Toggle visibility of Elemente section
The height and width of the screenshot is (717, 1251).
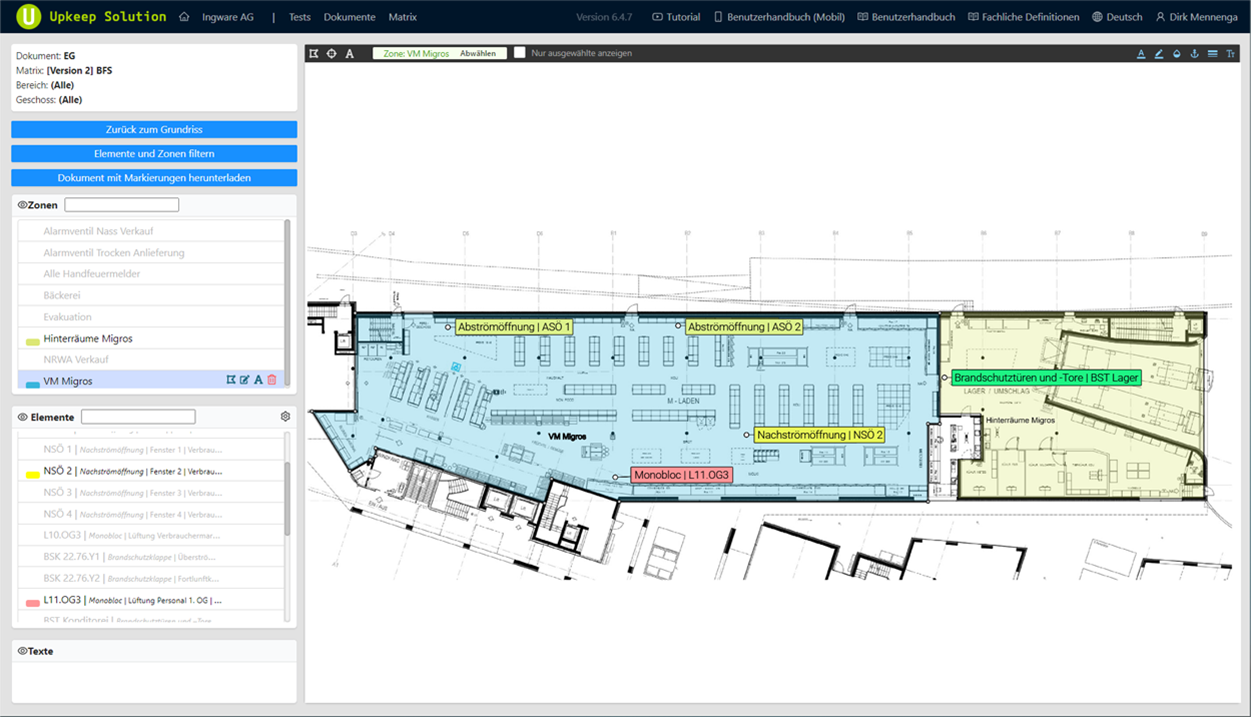pyautogui.click(x=23, y=417)
